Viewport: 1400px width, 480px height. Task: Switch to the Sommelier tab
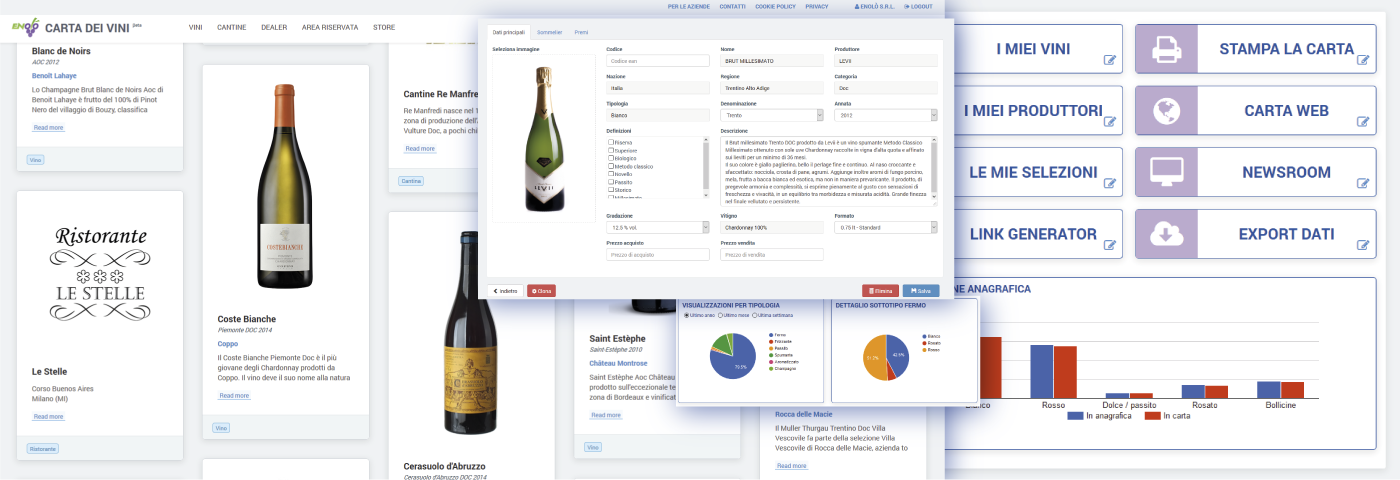click(x=549, y=33)
